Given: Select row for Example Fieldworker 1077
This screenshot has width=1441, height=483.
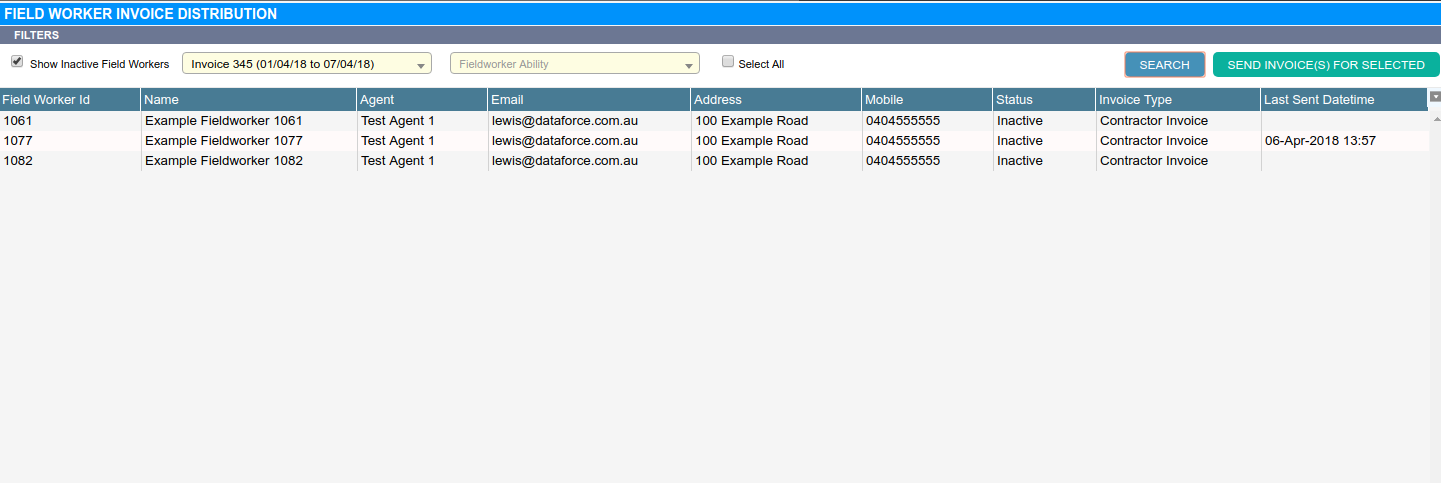Looking at the screenshot, I should point(223,141).
